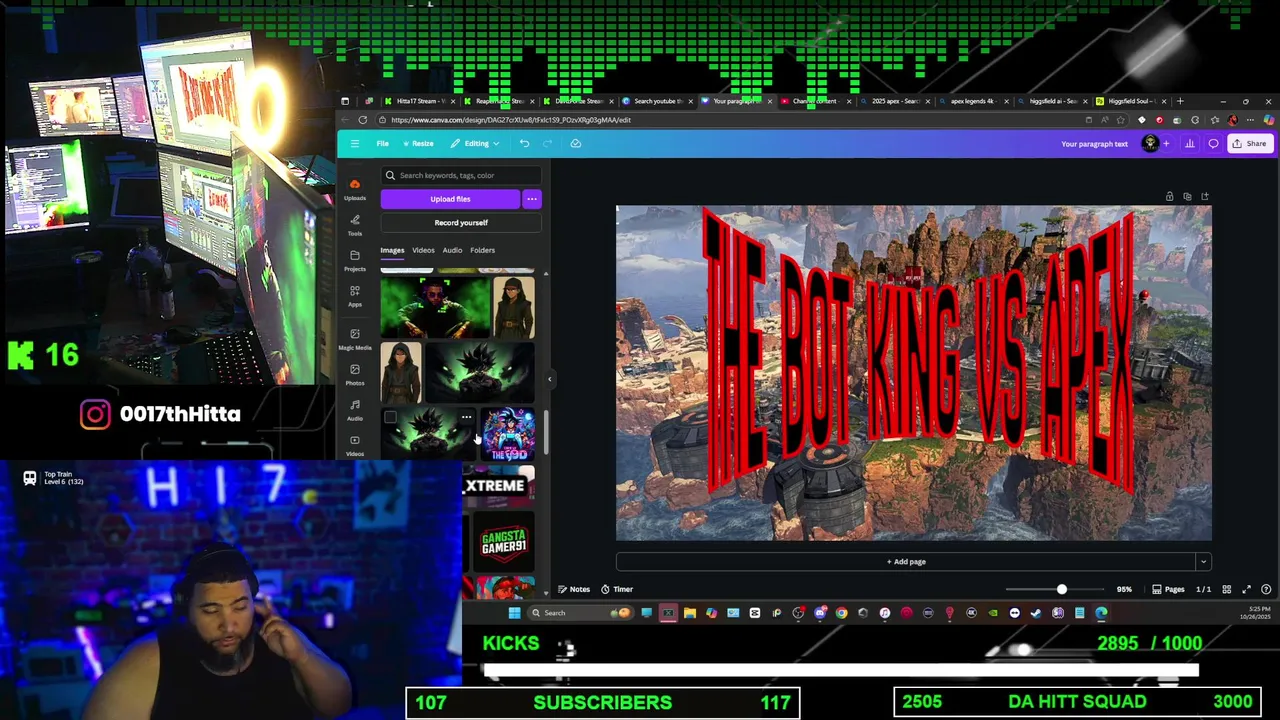The height and width of the screenshot is (720, 1280).
Task: Open the three-dot menu on hovered image
Action: (x=466, y=417)
